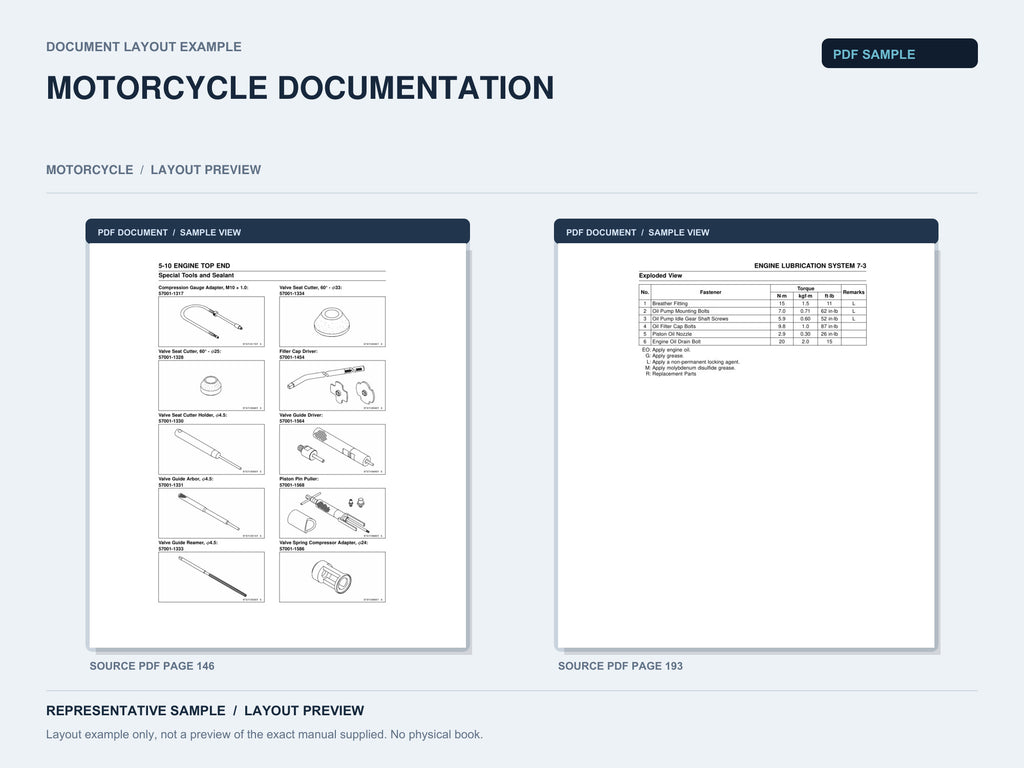The image size is (1024, 768).
Task: Click the "Special Tools and Sealant" subheading
Action: tap(196, 276)
